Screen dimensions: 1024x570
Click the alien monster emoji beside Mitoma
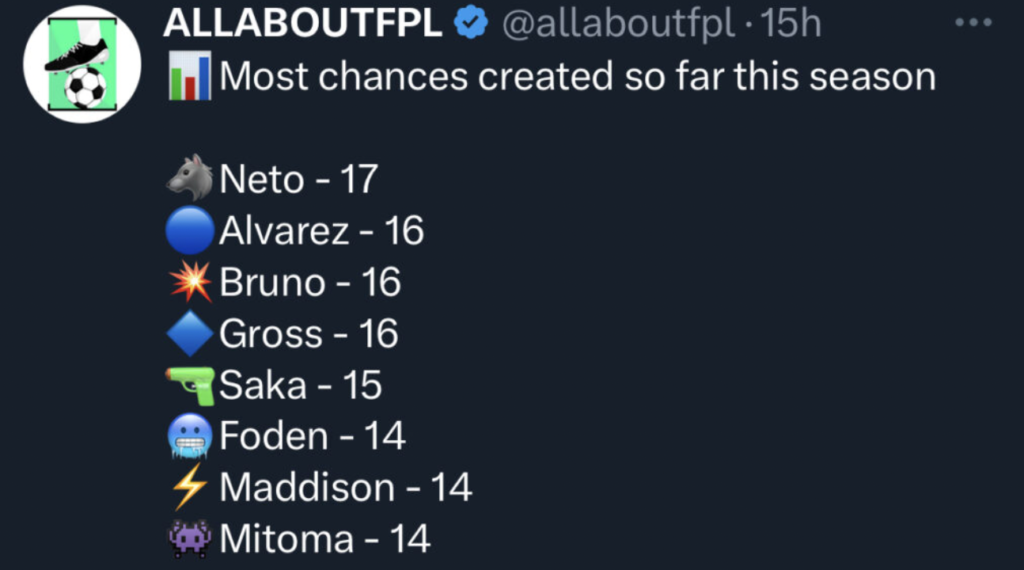click(190, 539)
